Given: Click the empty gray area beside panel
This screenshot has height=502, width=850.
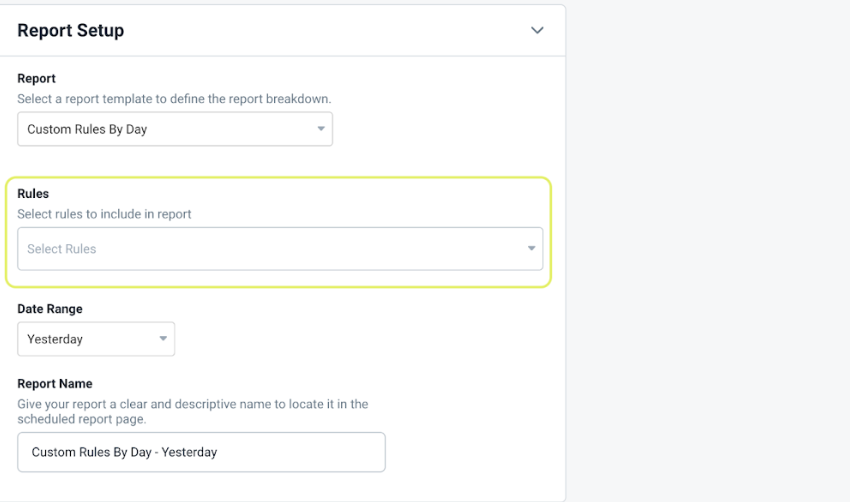Looking at the screenshot, I should coord(708,251).
